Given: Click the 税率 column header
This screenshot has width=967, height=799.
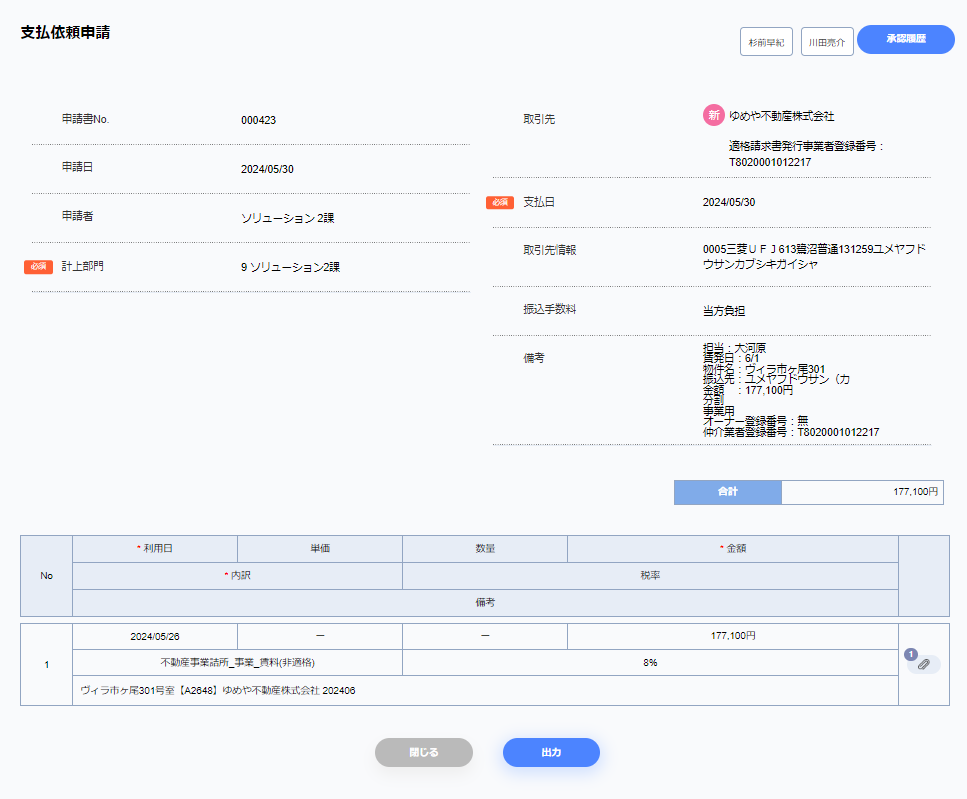Looking at the screenshot, I should 650,576.
